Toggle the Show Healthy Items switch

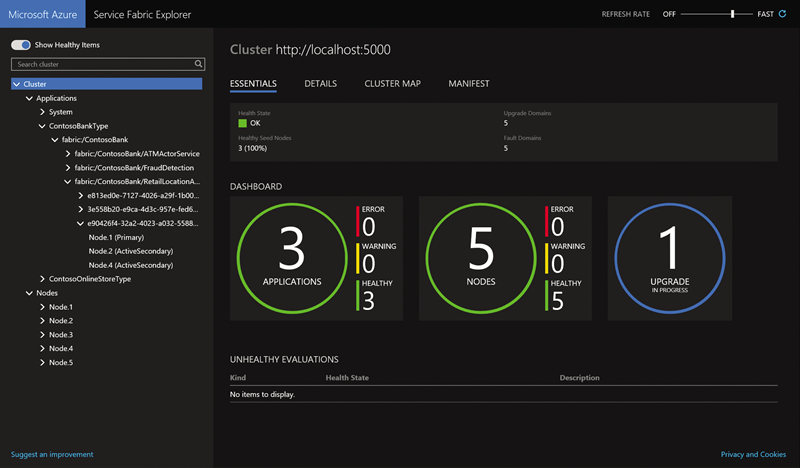click(21, 45)
